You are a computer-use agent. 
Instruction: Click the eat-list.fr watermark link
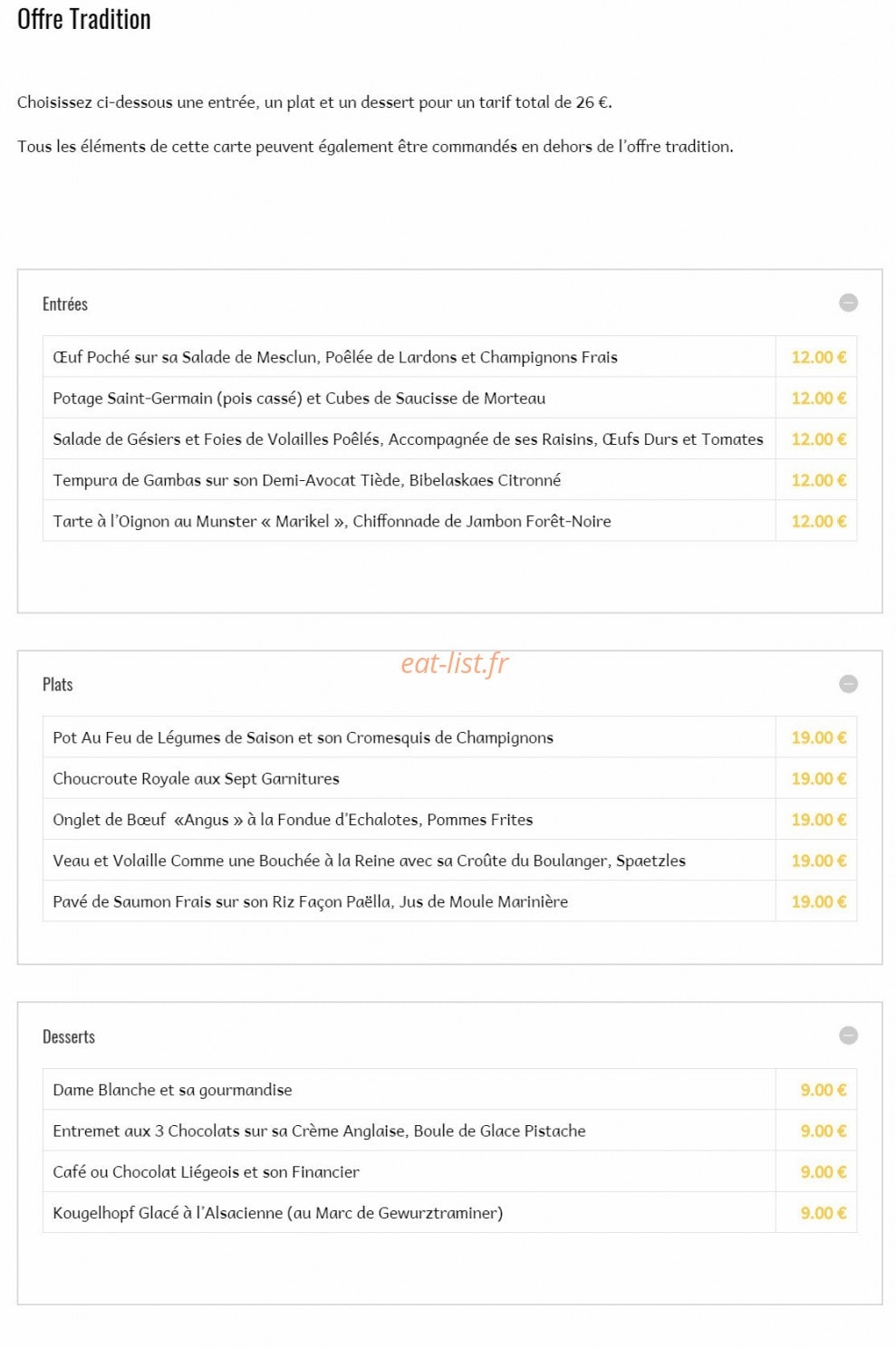455,664
